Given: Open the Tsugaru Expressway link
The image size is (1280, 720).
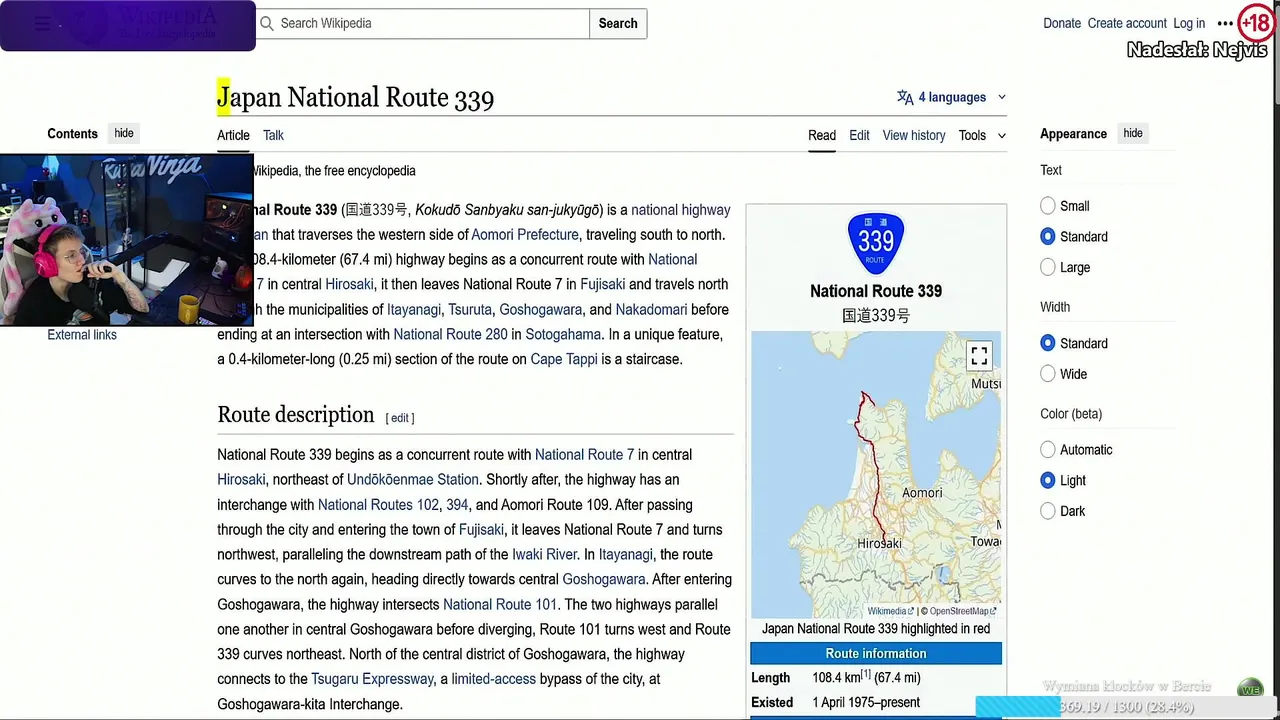Looking at the screenshot, I should point(373,679).
